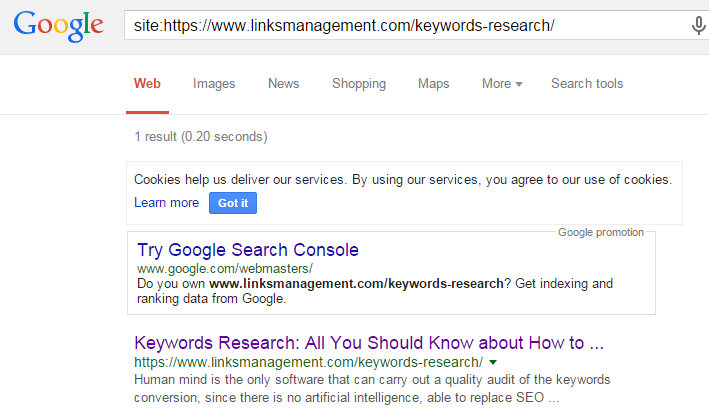Click the result count text '1 result (0.20 seconds)'

point(201,137)
